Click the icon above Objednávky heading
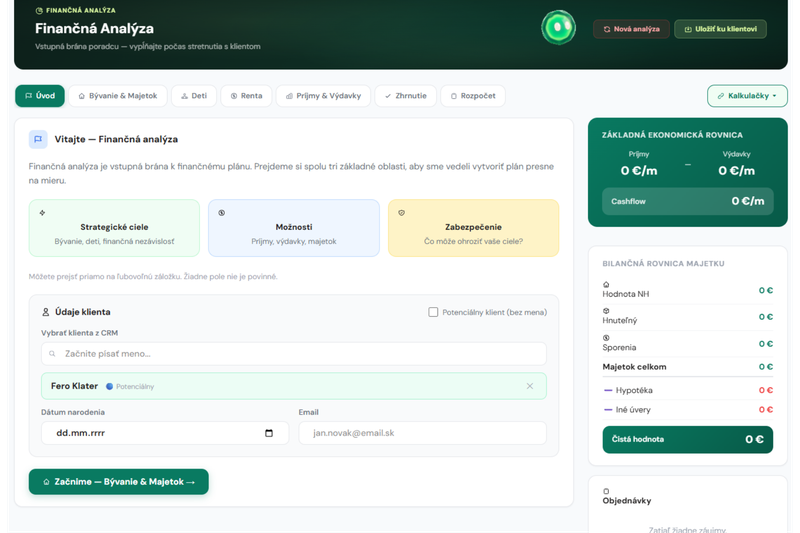The height and width of the screenshot is (533, 800). [x=606, y=491]
